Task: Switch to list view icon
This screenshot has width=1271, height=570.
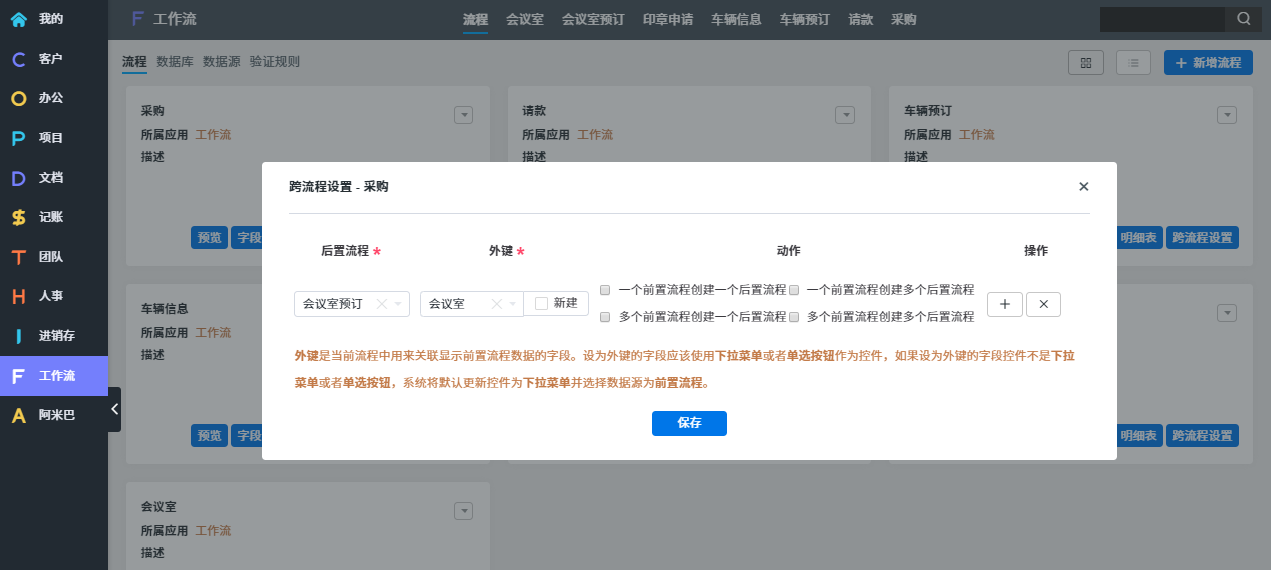Action: pos(1133,62)
